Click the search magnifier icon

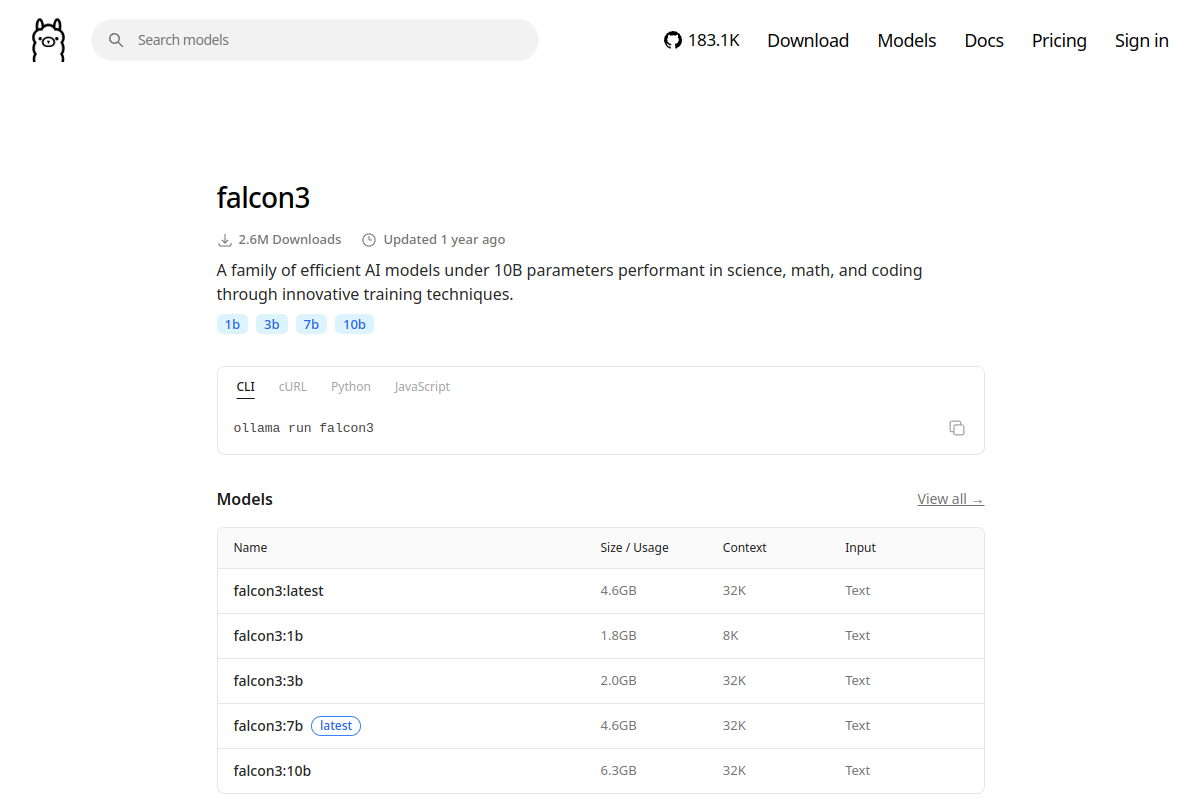point(116,40)
